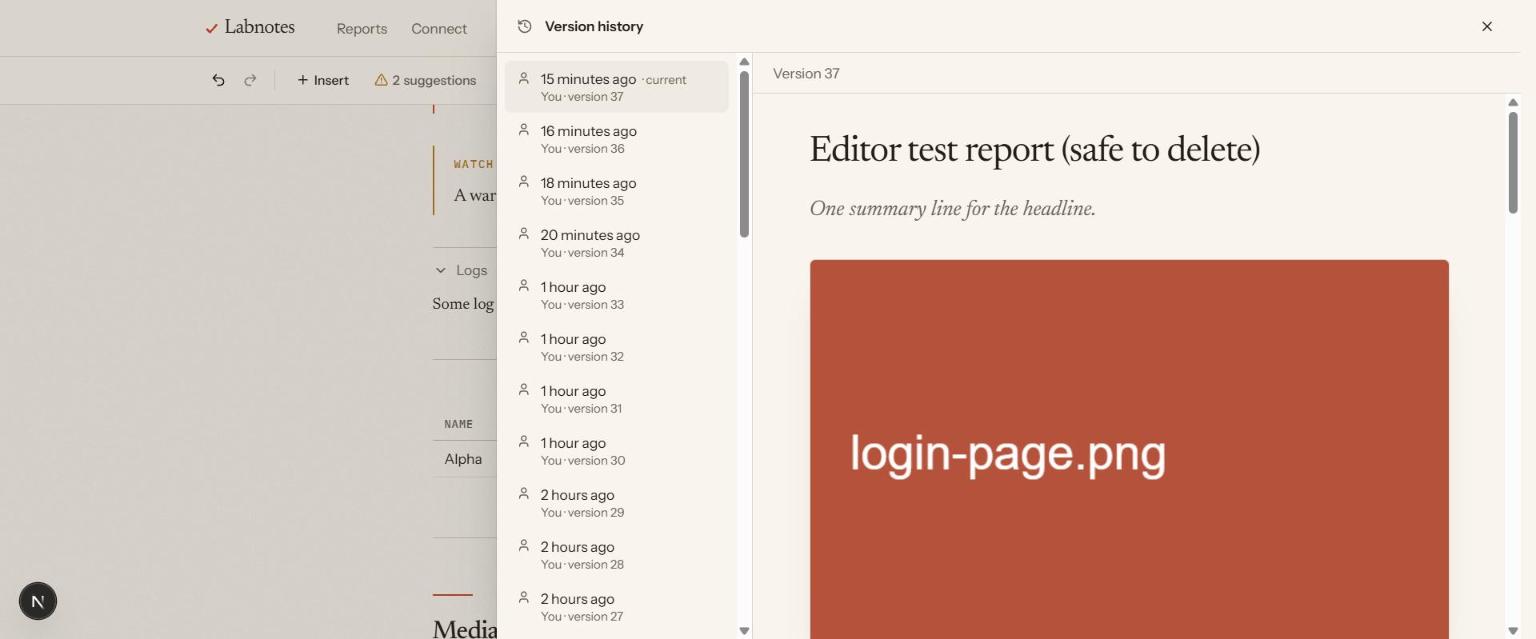Open the Insert menu
The width and height of the screenshot is (1536, 639).
point(323,80)
